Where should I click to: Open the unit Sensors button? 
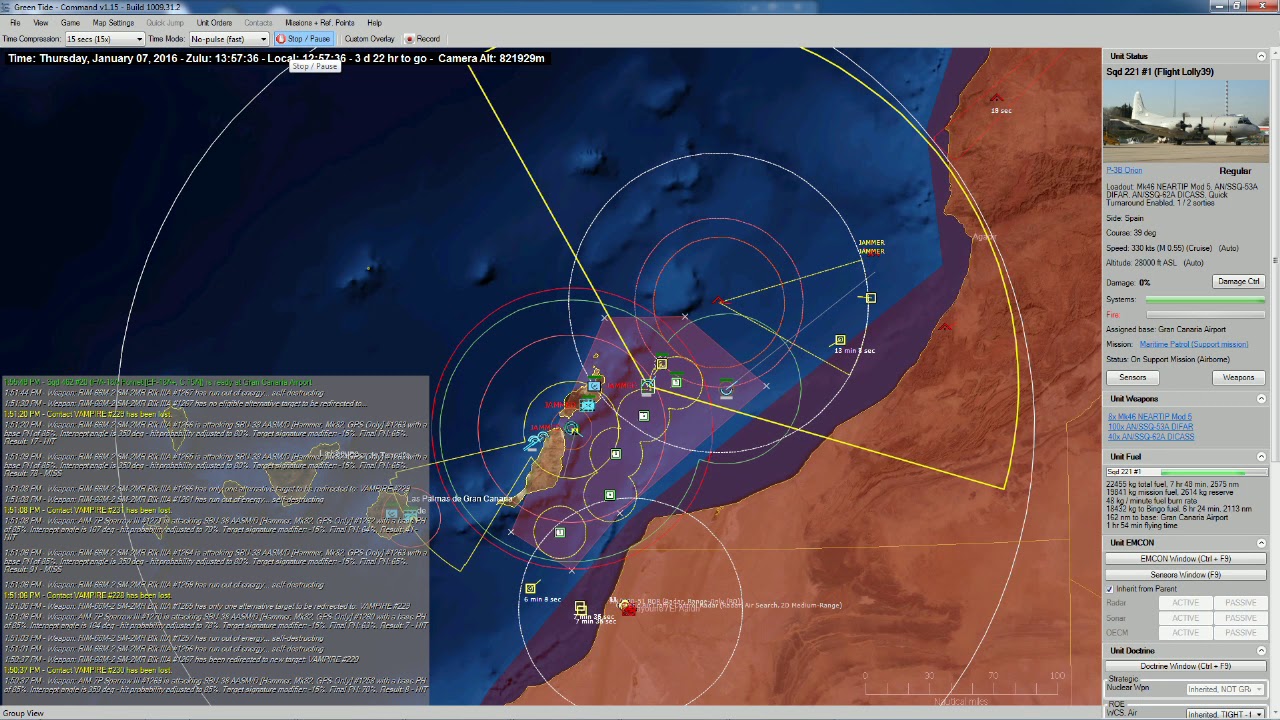click(x=1132, y=378)
